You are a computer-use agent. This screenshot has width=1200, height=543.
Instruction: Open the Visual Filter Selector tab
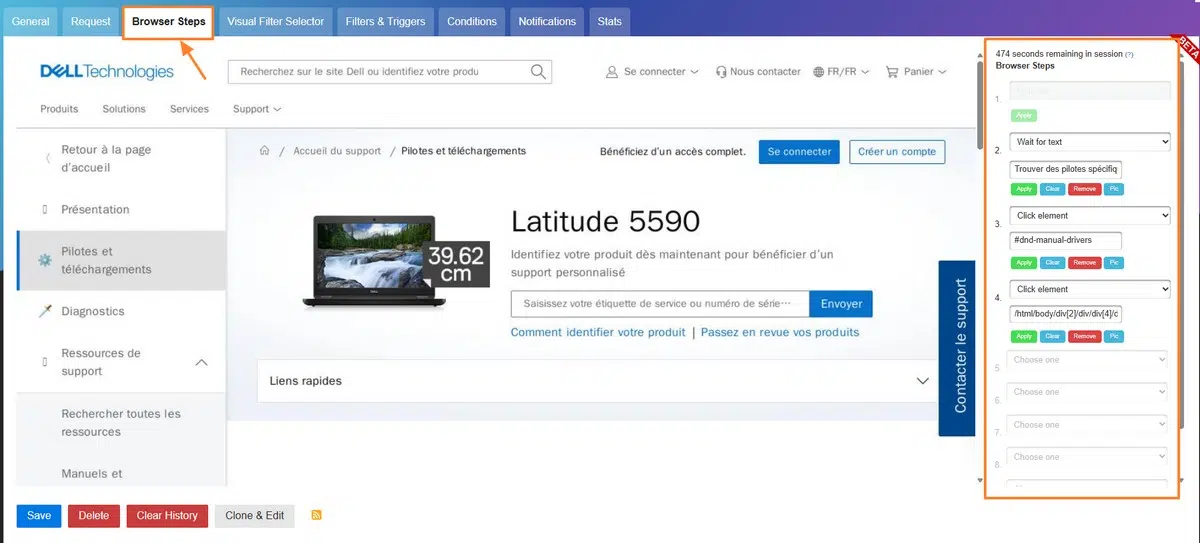(276, 21)
